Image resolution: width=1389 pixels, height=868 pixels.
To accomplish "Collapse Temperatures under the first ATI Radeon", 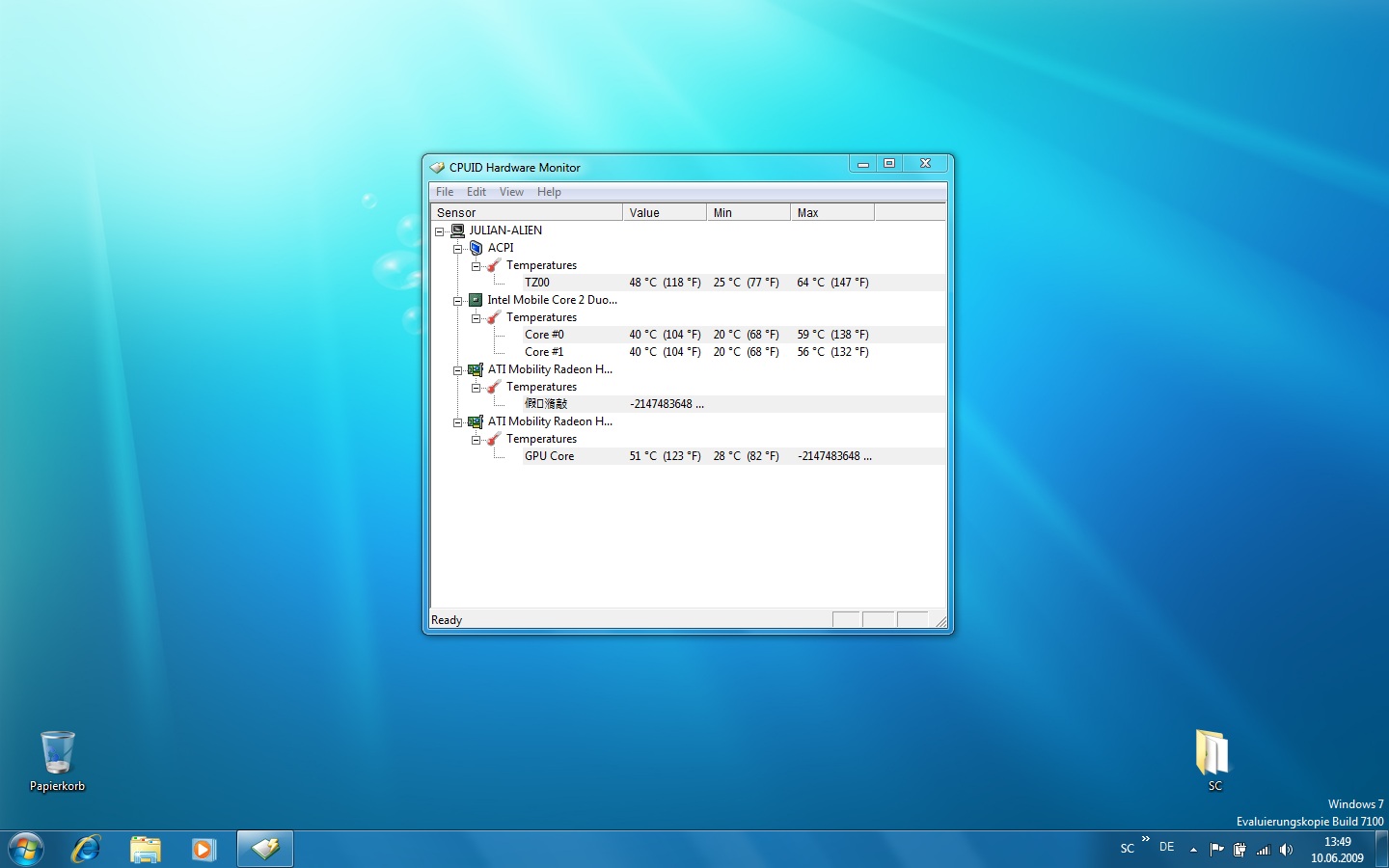I will coord(476,388).
